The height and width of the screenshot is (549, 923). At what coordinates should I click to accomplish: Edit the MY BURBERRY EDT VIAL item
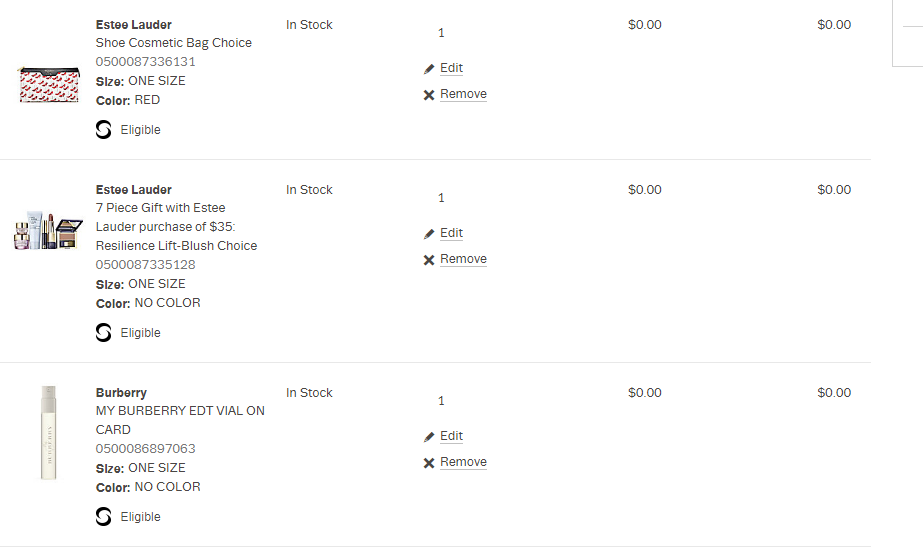(451, 436)
